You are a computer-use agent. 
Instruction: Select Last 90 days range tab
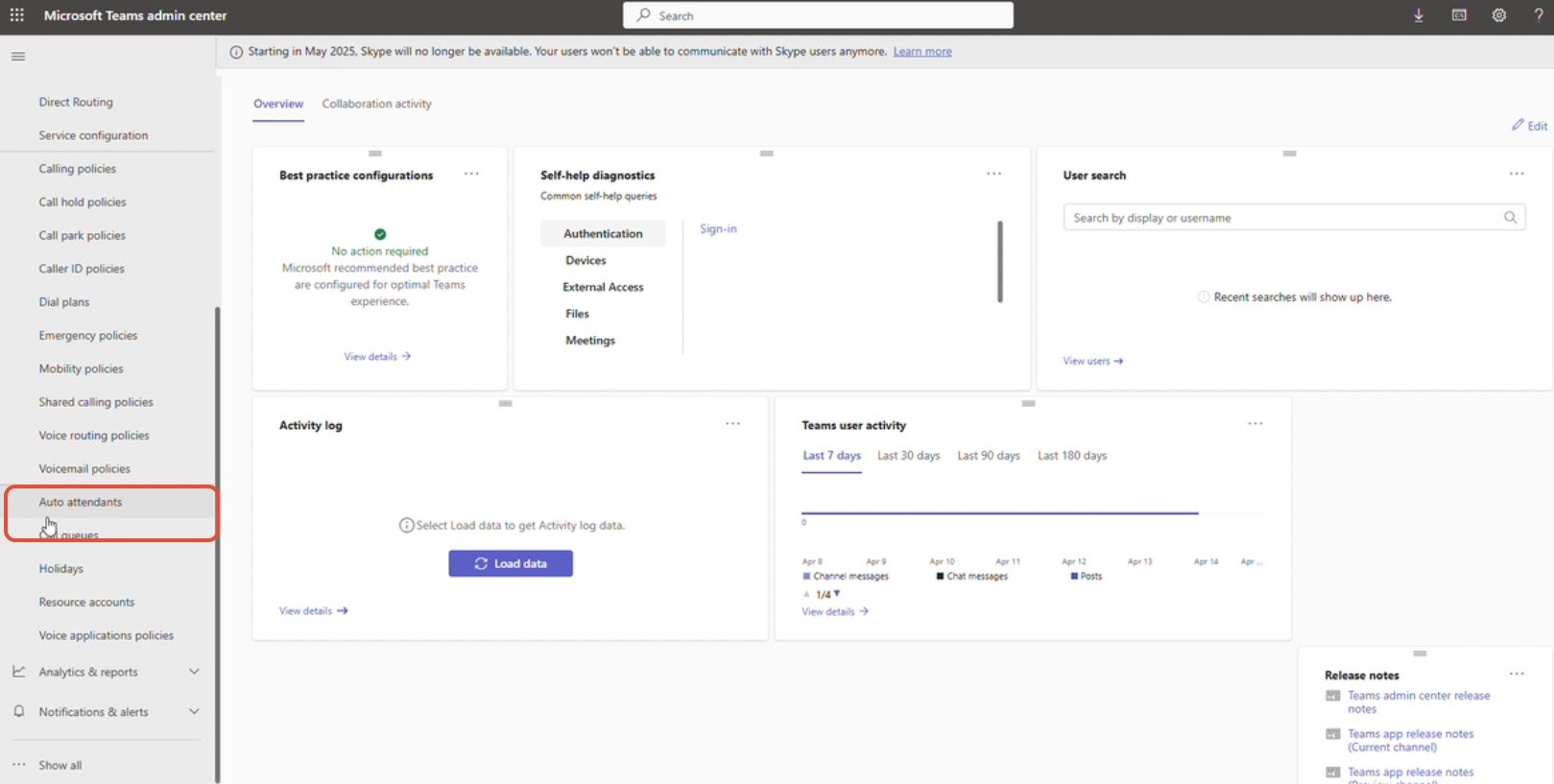[989, 456]
